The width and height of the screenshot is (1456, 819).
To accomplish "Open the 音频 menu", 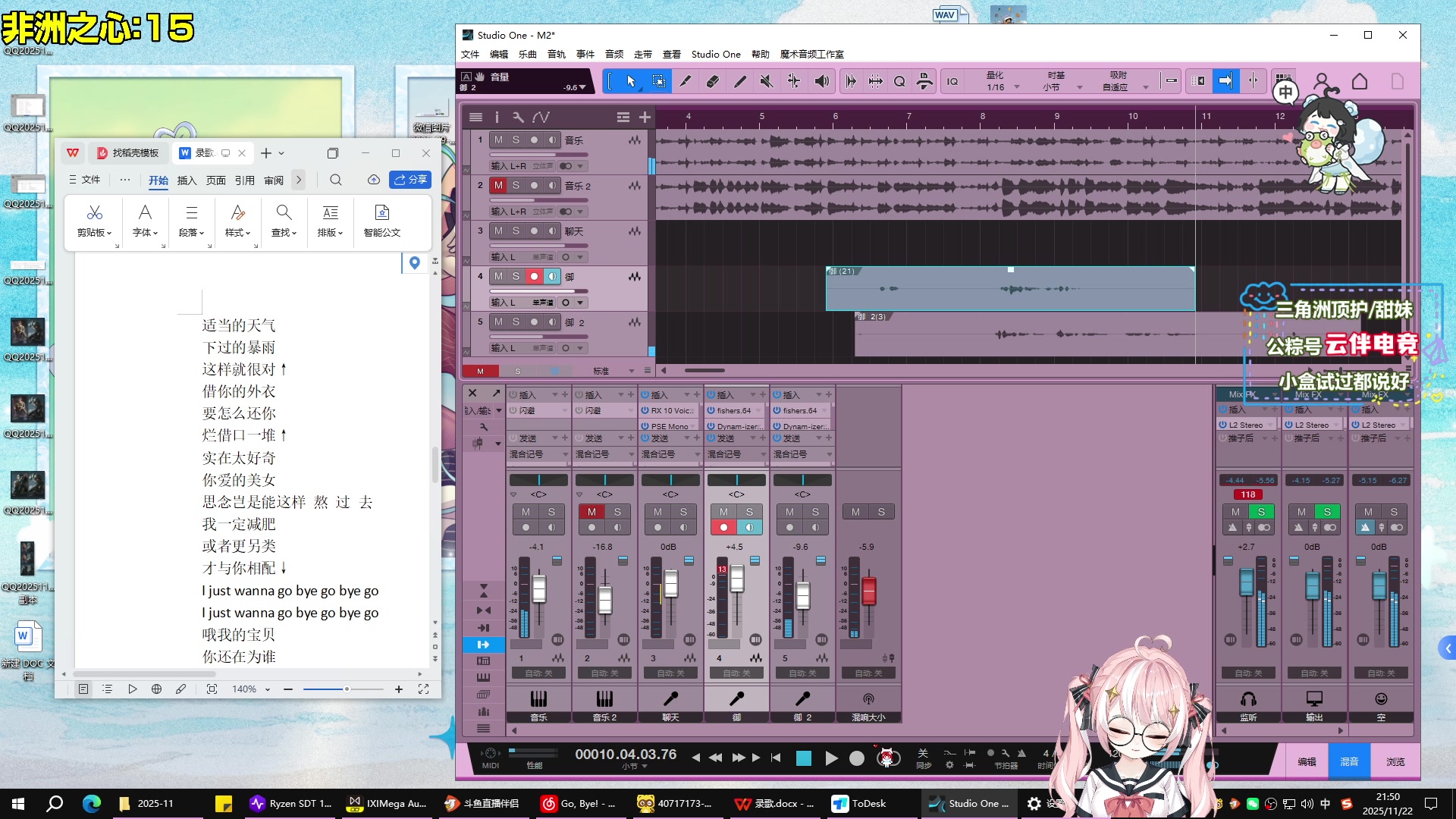I will click(613, 55).
